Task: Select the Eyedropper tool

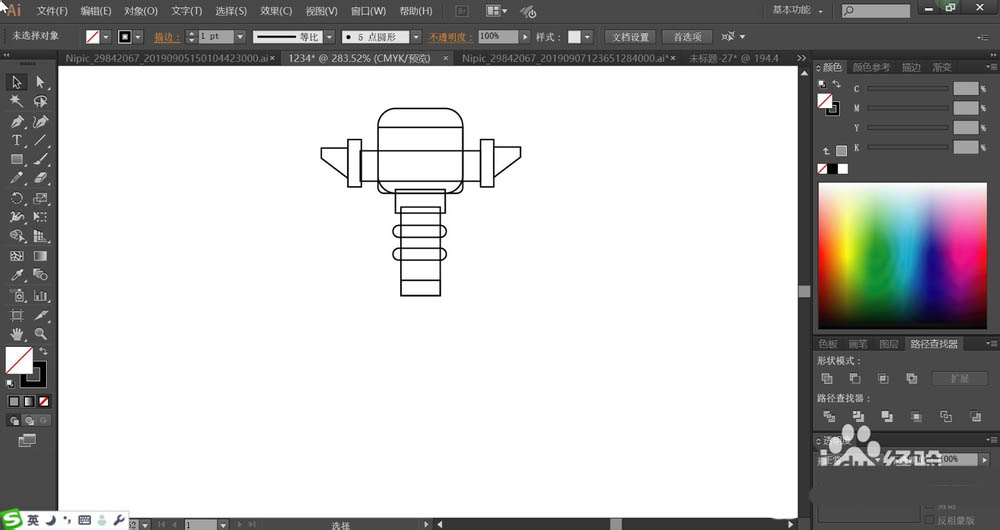Action: coord(17,275)
